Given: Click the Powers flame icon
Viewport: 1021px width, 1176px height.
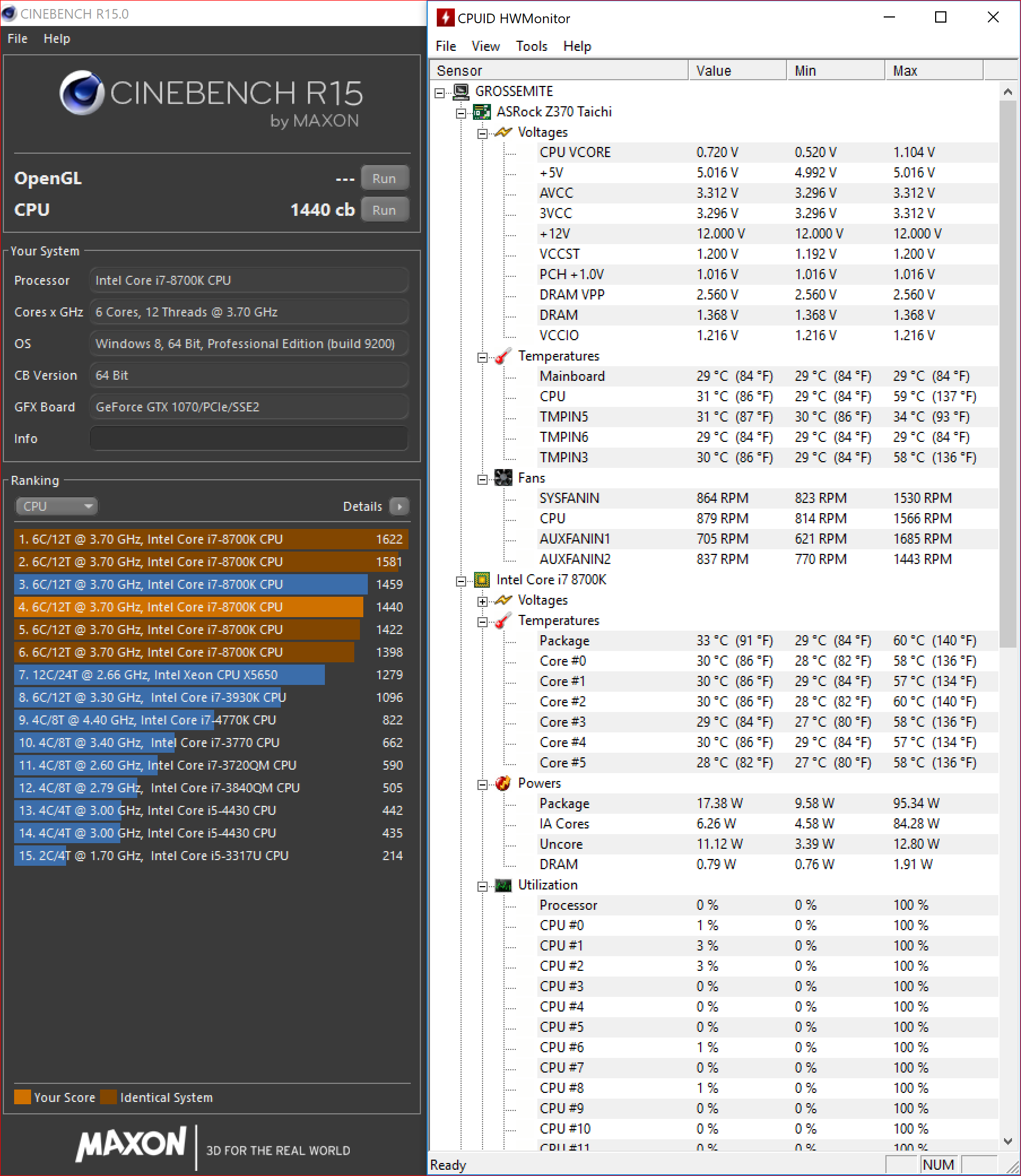Looking at the screenshot, I should [503, 783].
